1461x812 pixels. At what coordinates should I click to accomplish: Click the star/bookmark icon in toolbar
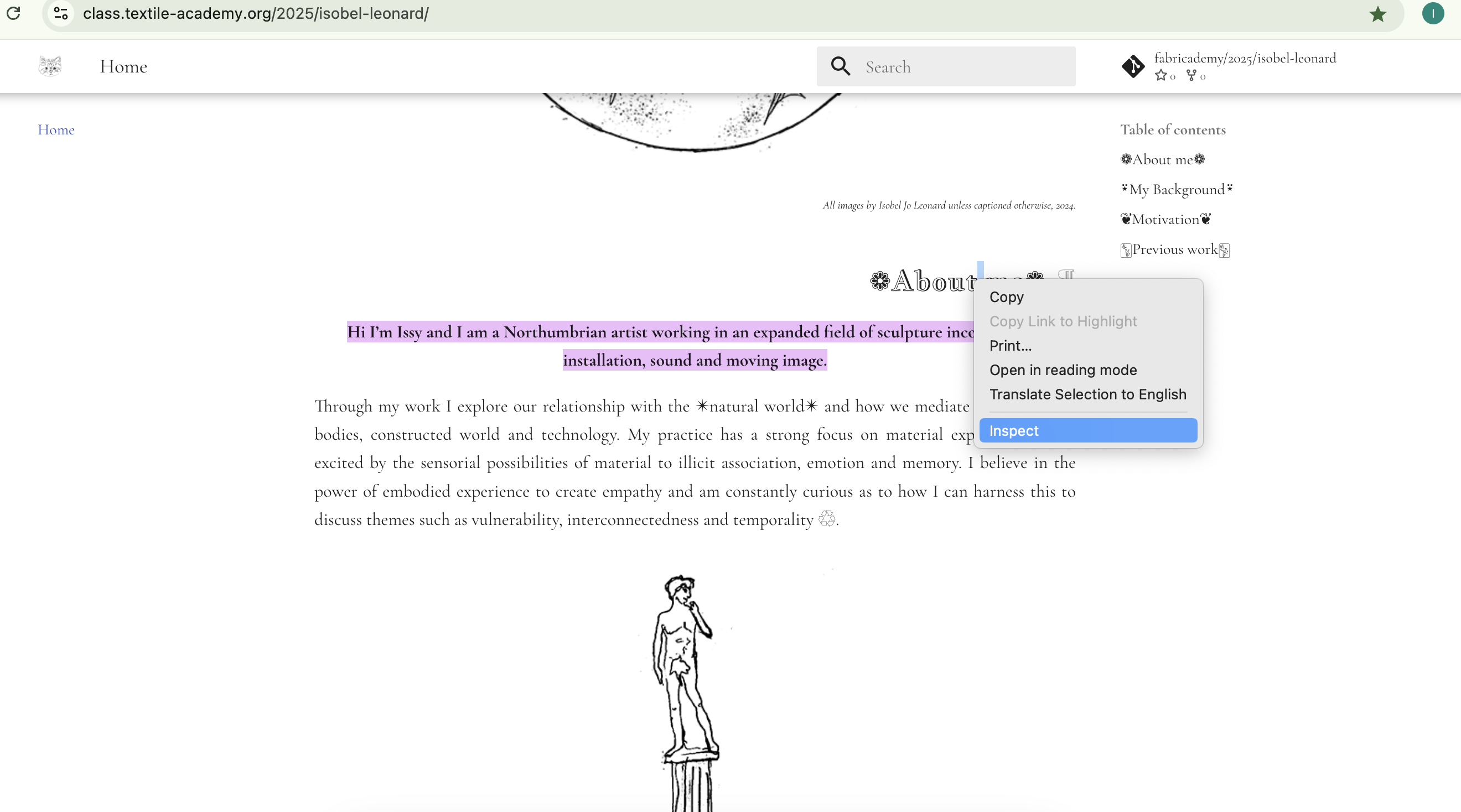[1378, 14]
